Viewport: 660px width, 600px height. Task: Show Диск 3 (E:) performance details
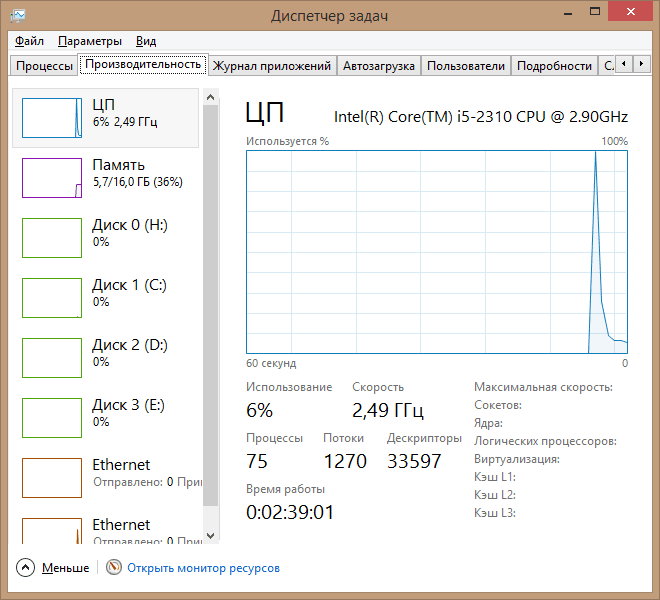click(x=51, y=418)
